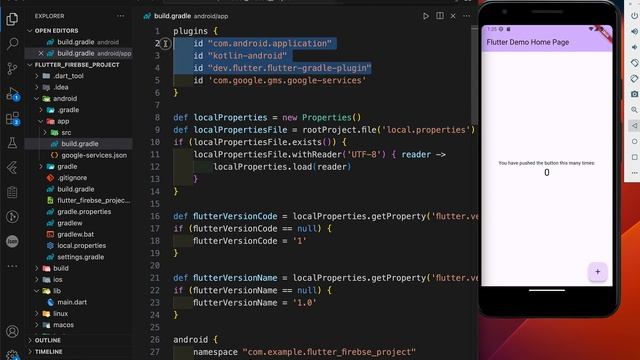Image resolution: width=640 pixels, height=360 pixels.
Task: Take emulator screenshot with camera icon
Action: point(634,94)
